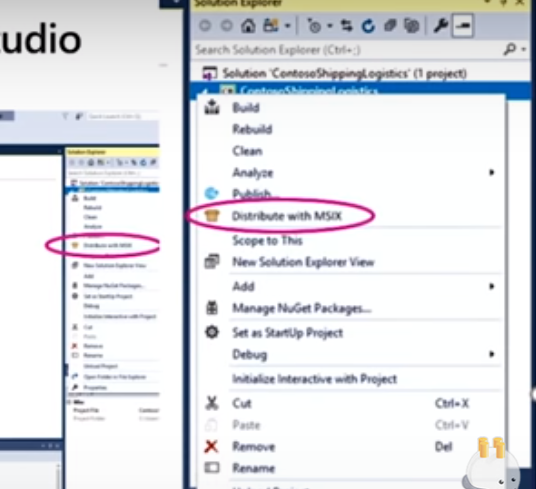Open Properties wrench icon in toolbar
This screenshot has height=489, width=536.
441,26
